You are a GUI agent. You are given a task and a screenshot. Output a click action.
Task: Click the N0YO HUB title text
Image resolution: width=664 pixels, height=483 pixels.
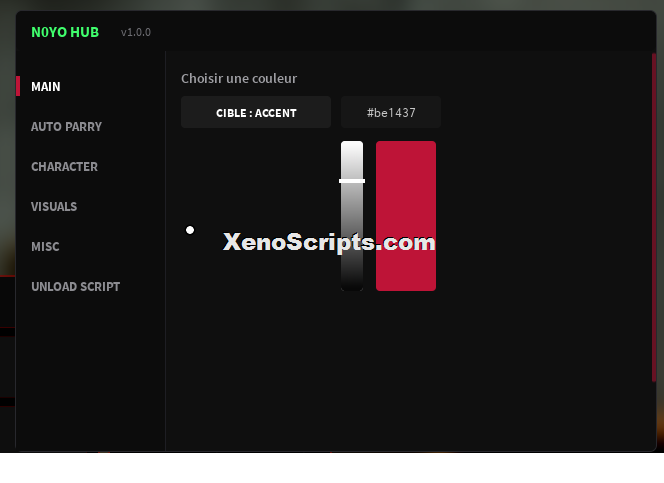(x=65, y=32)
